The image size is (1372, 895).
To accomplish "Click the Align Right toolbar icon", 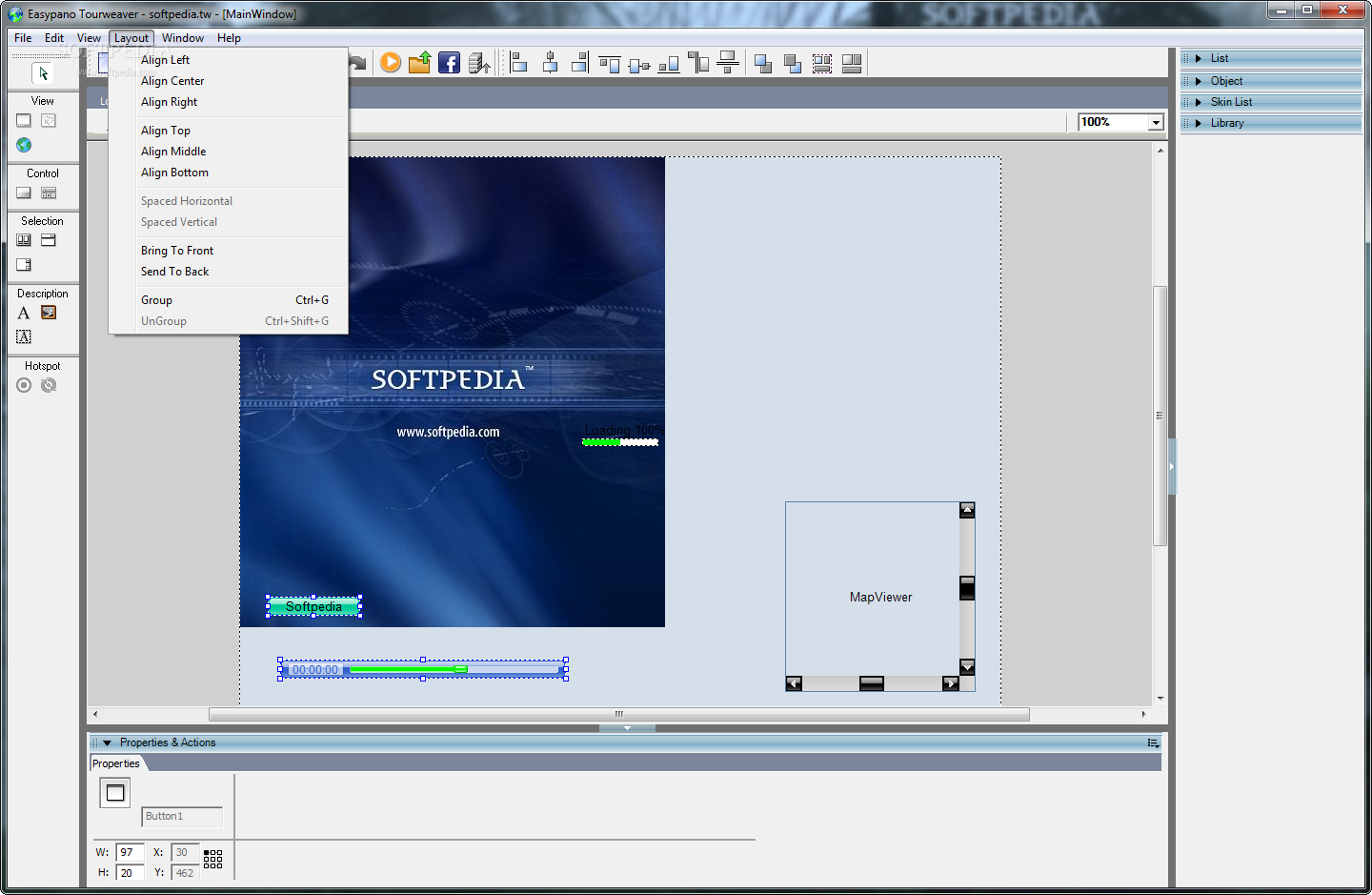I will pyautogui.click(x=579, y=63).
